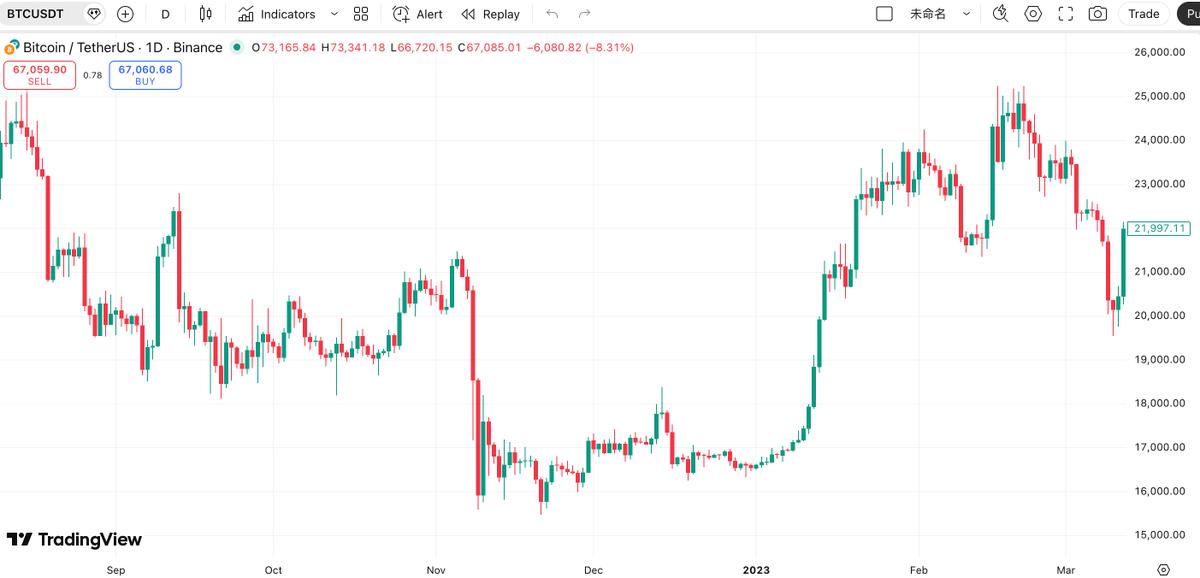This screenshot has width=1200, height=578.
Task: Open the candlestick chart style menu
Action: click(206, 14)
